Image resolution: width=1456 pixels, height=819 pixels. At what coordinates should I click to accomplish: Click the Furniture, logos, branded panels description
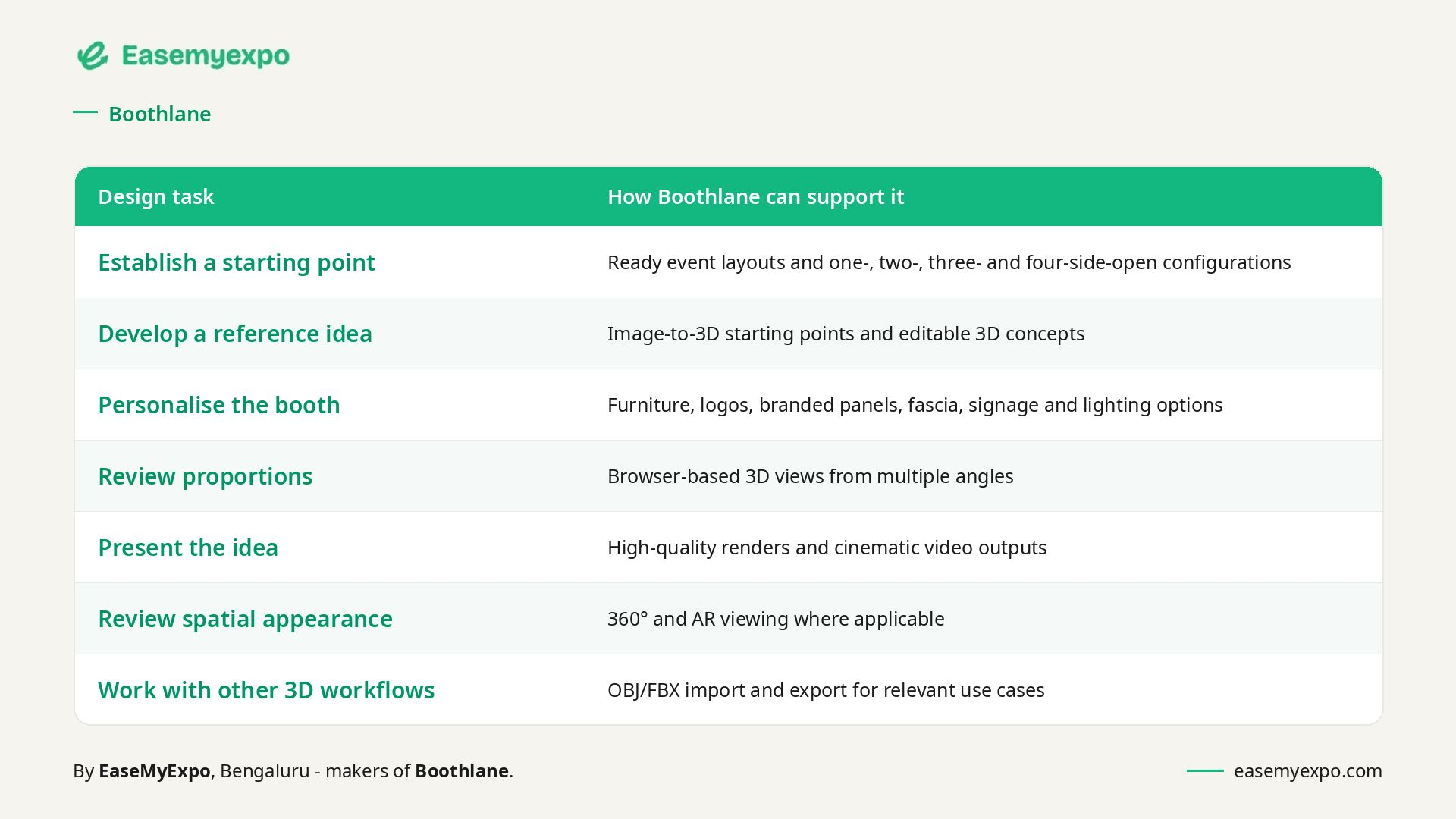(915, 405)
